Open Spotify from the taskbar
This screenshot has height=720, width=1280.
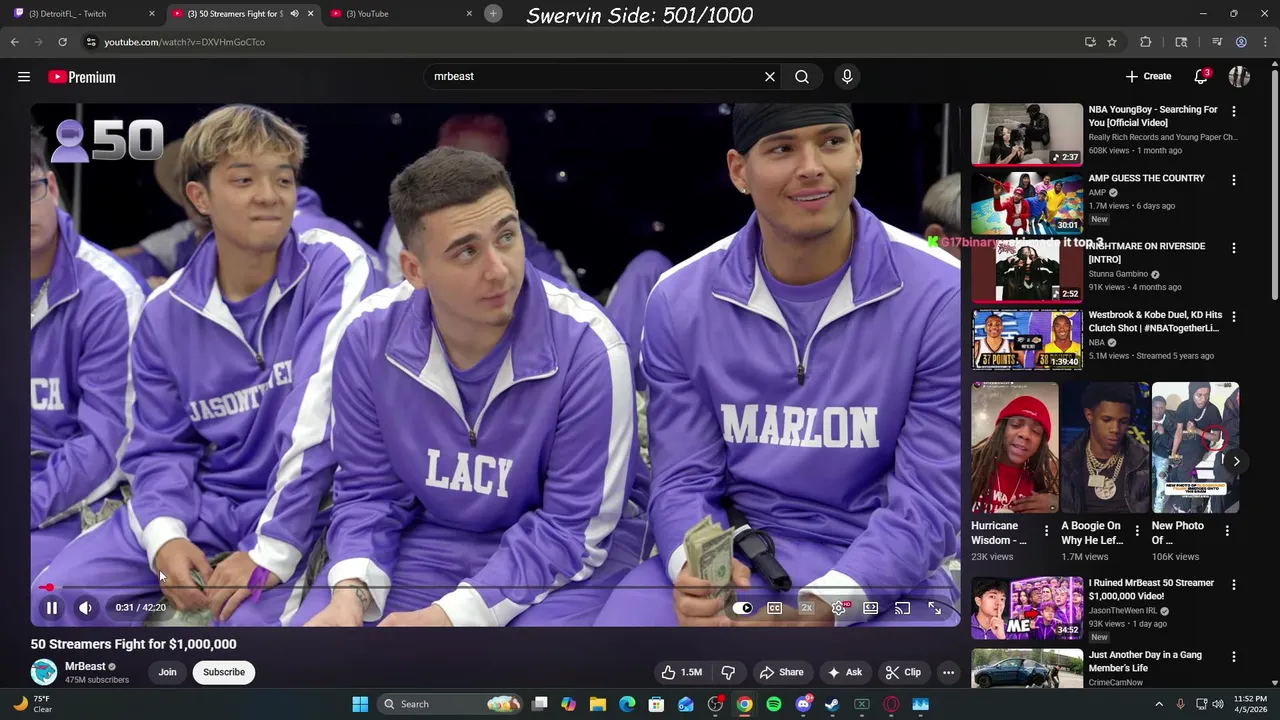click(x=774, y=704)
